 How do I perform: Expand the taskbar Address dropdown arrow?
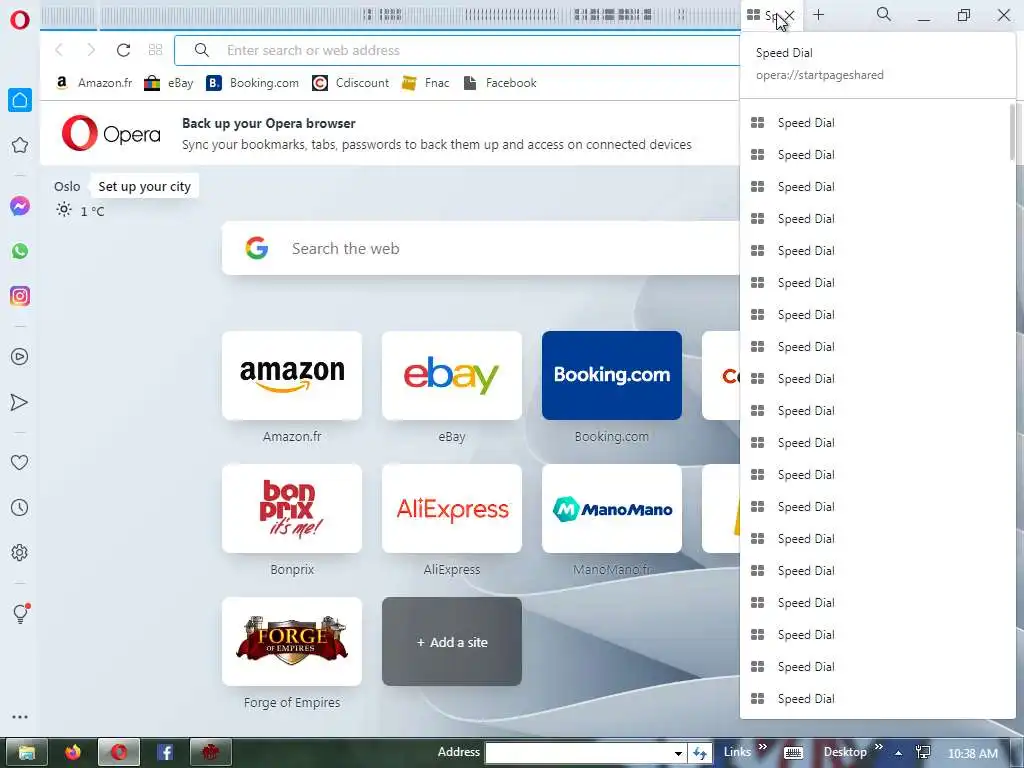(679, 753)
